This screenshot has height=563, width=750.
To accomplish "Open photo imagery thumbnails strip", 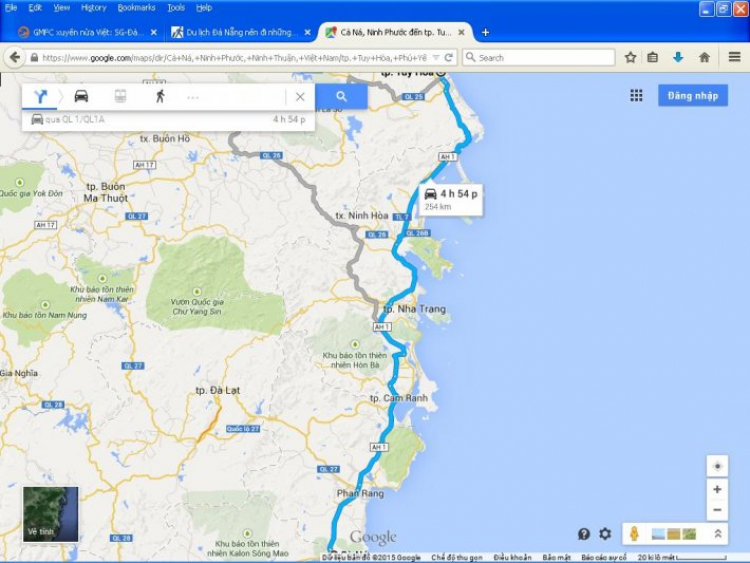I will click(674, 534).
